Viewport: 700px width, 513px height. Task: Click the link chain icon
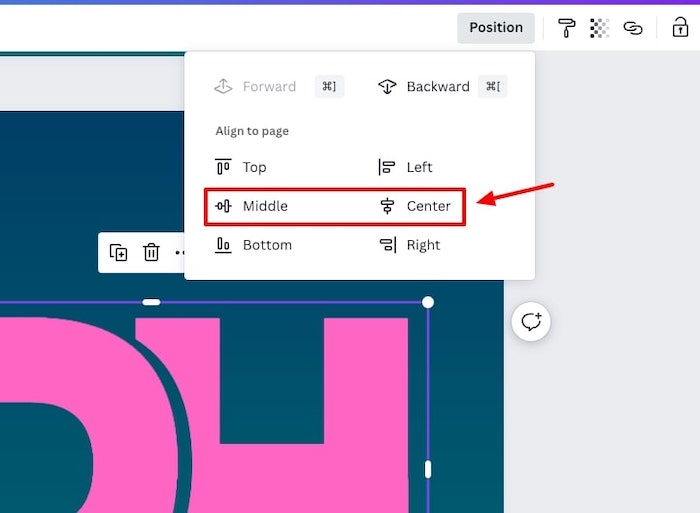pyautogui.click(x=633, y=28)
